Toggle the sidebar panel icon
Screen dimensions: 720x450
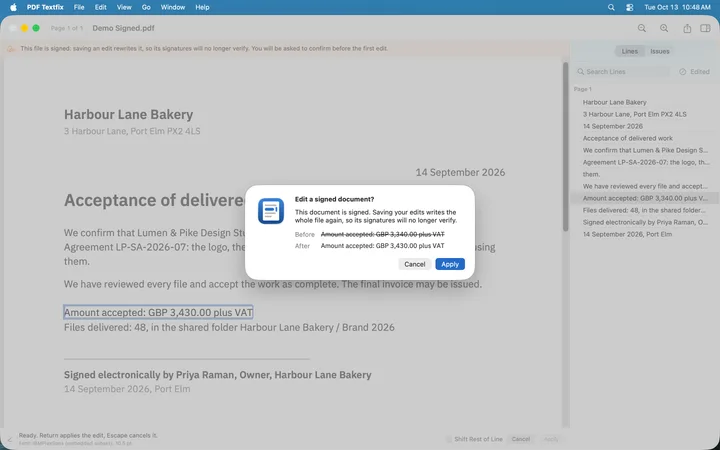705,28
